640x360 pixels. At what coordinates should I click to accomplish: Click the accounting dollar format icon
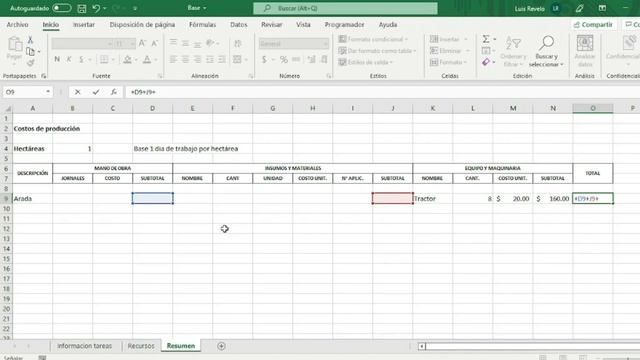264,60
